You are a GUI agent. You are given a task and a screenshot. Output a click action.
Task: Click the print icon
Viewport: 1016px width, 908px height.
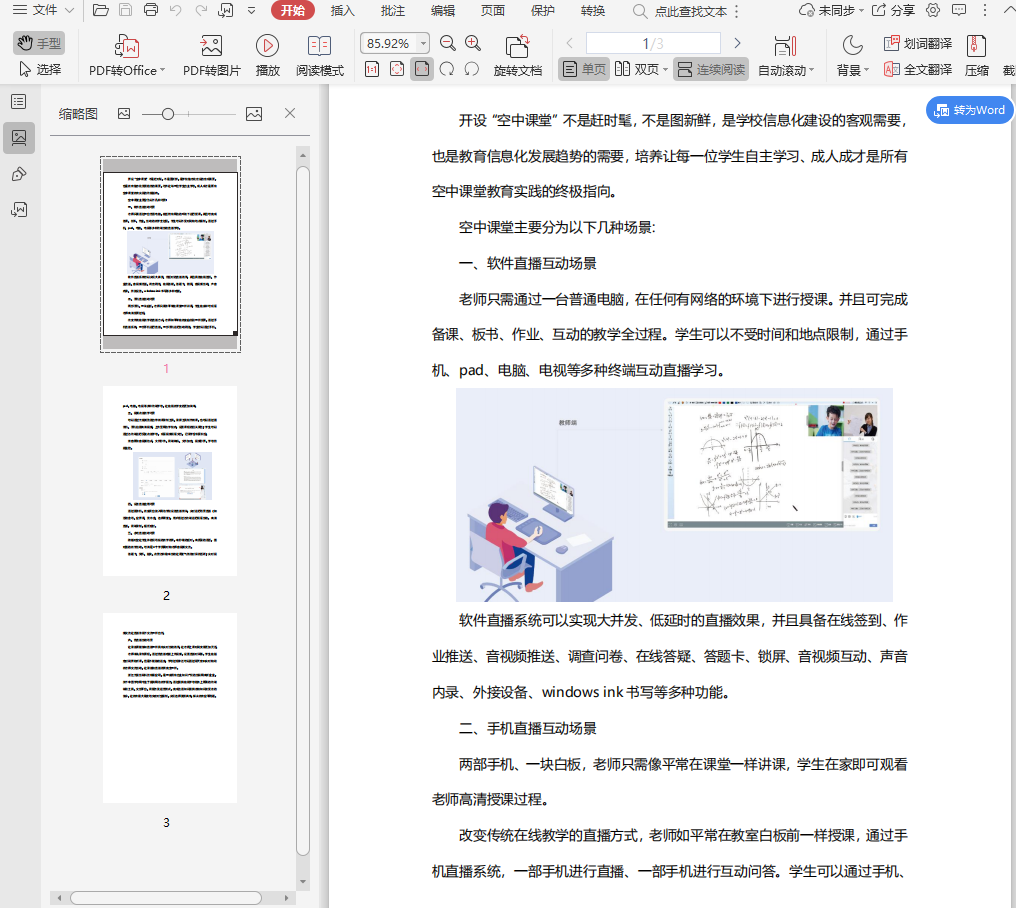pos(151,10)
